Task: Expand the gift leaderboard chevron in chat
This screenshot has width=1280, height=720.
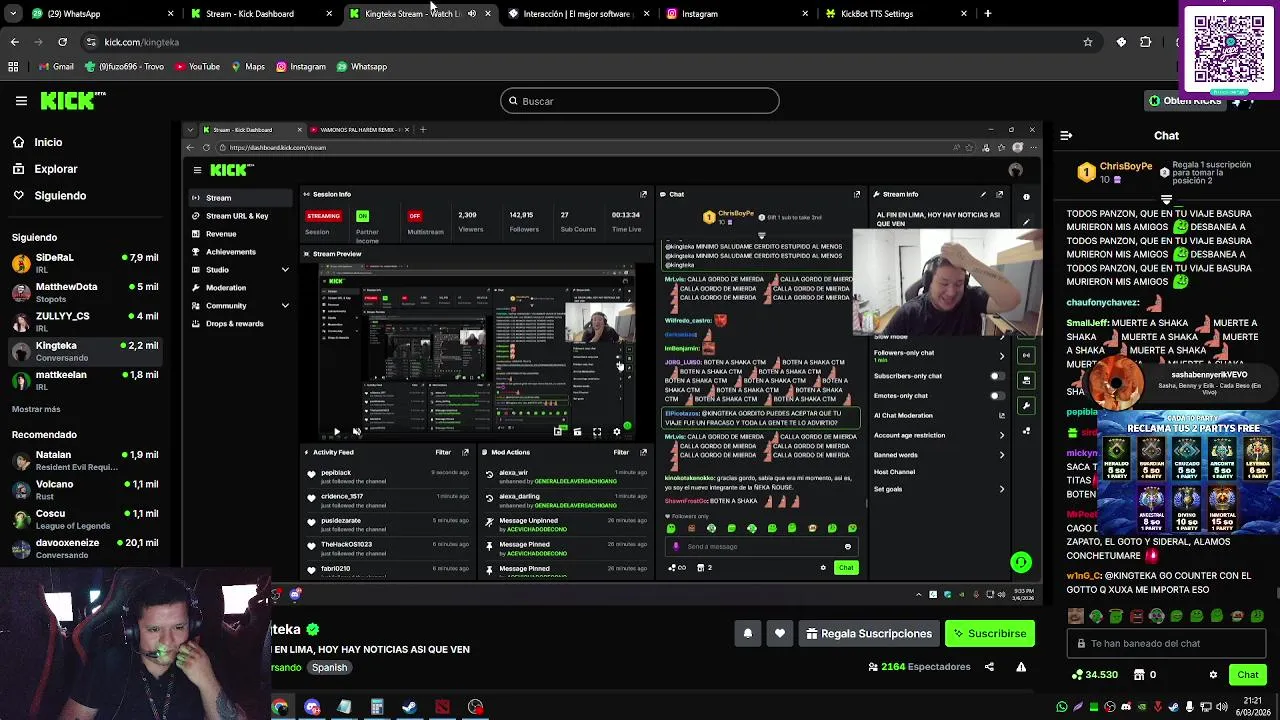Action: (x=1165, y=200)
